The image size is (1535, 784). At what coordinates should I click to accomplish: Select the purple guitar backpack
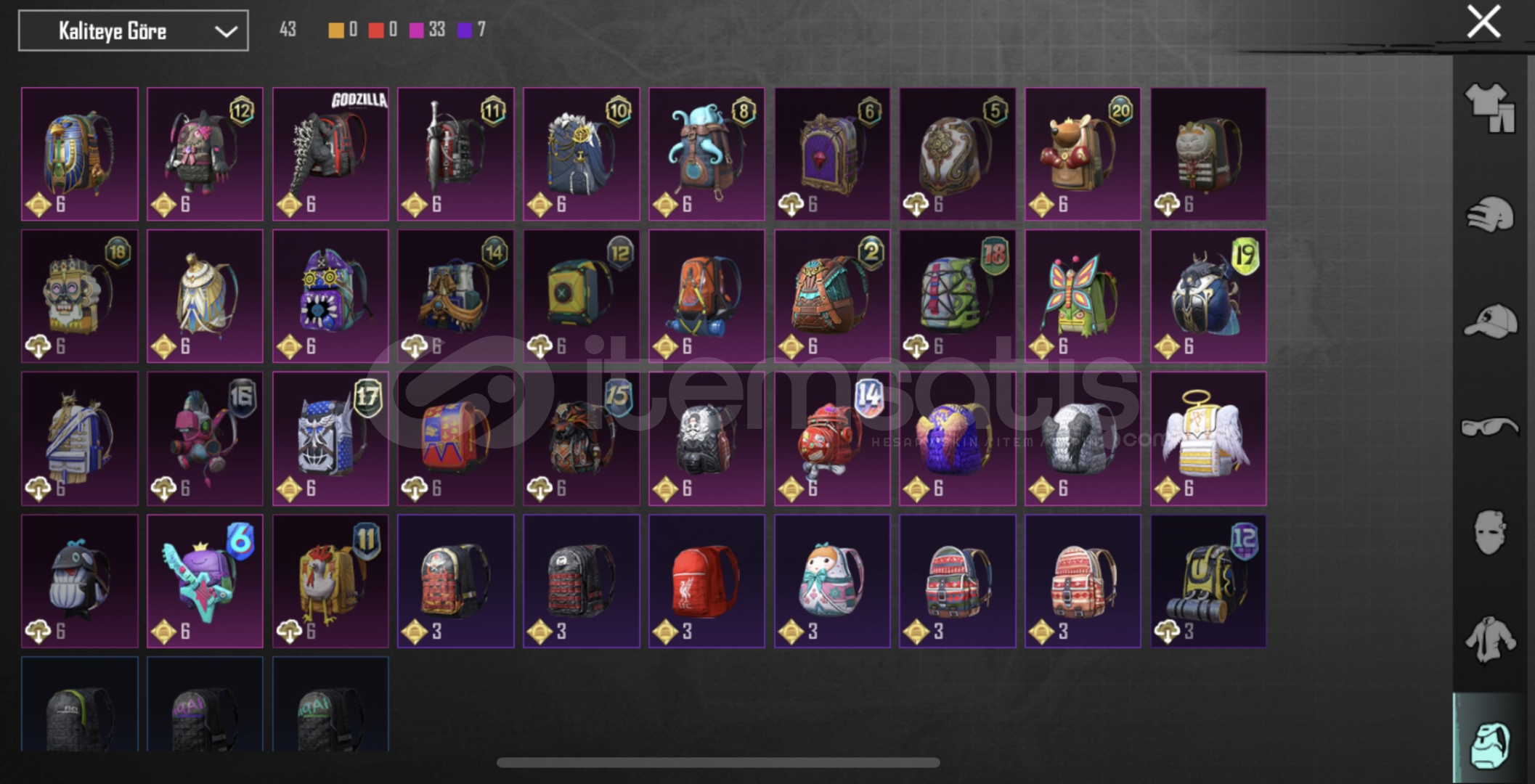pyautogui.click(x=205, y=581)
